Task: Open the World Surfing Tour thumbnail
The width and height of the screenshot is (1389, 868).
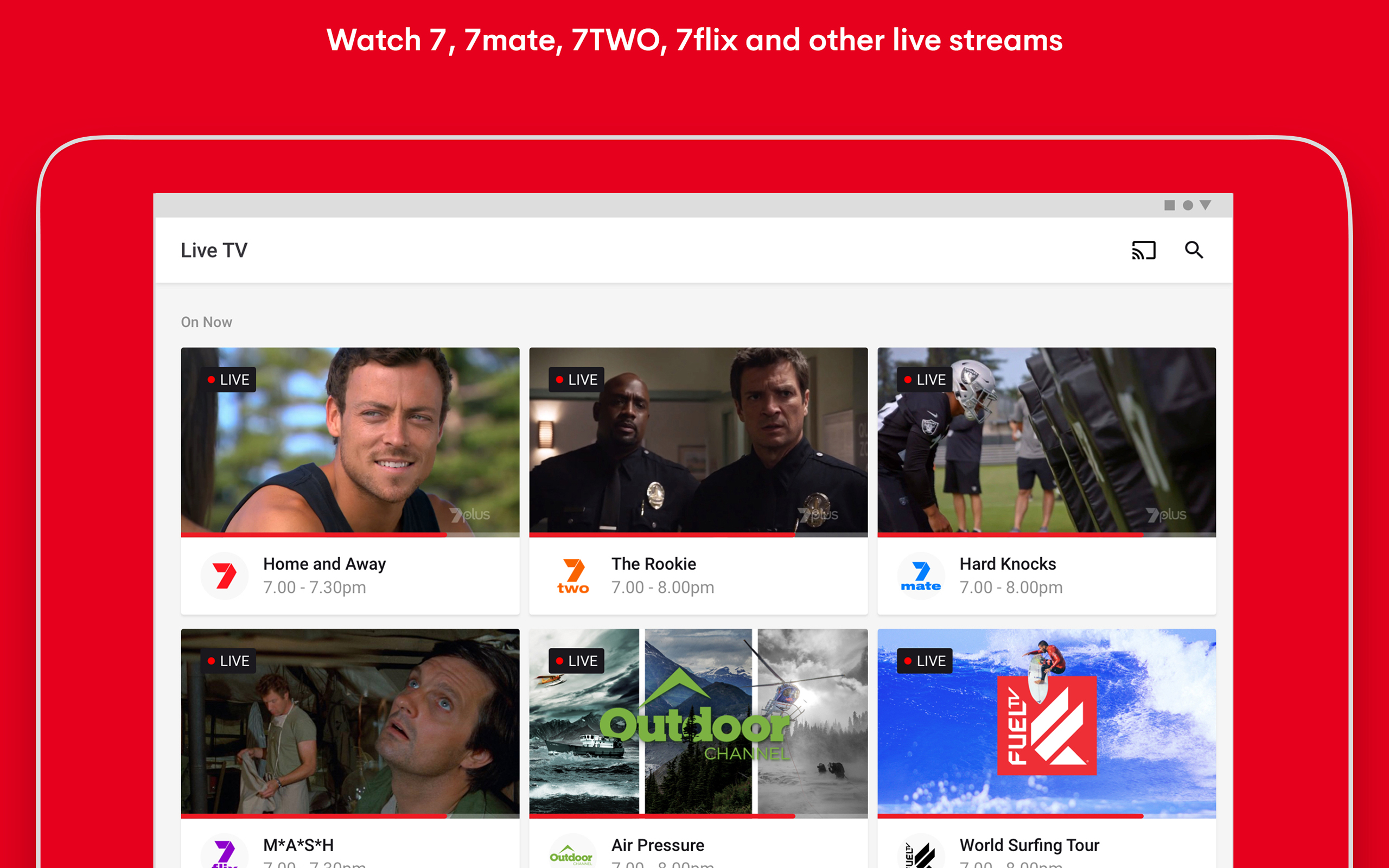Action: pos(1046,722)
